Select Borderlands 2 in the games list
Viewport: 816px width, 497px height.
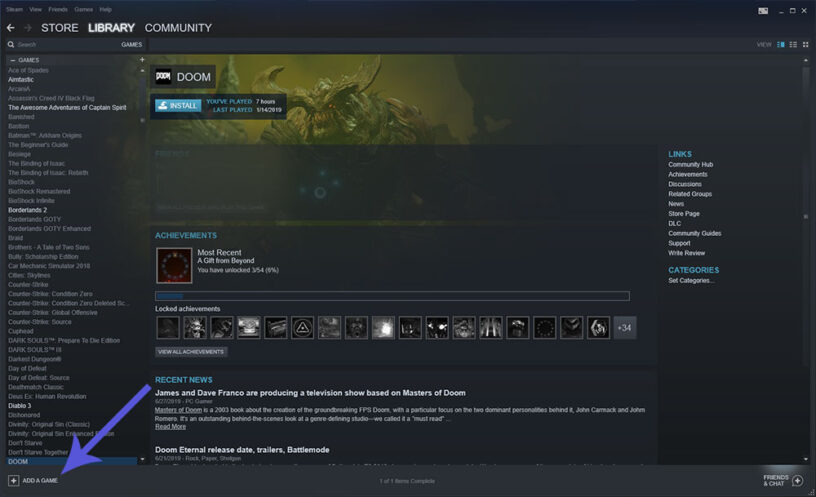coord(28,210)
